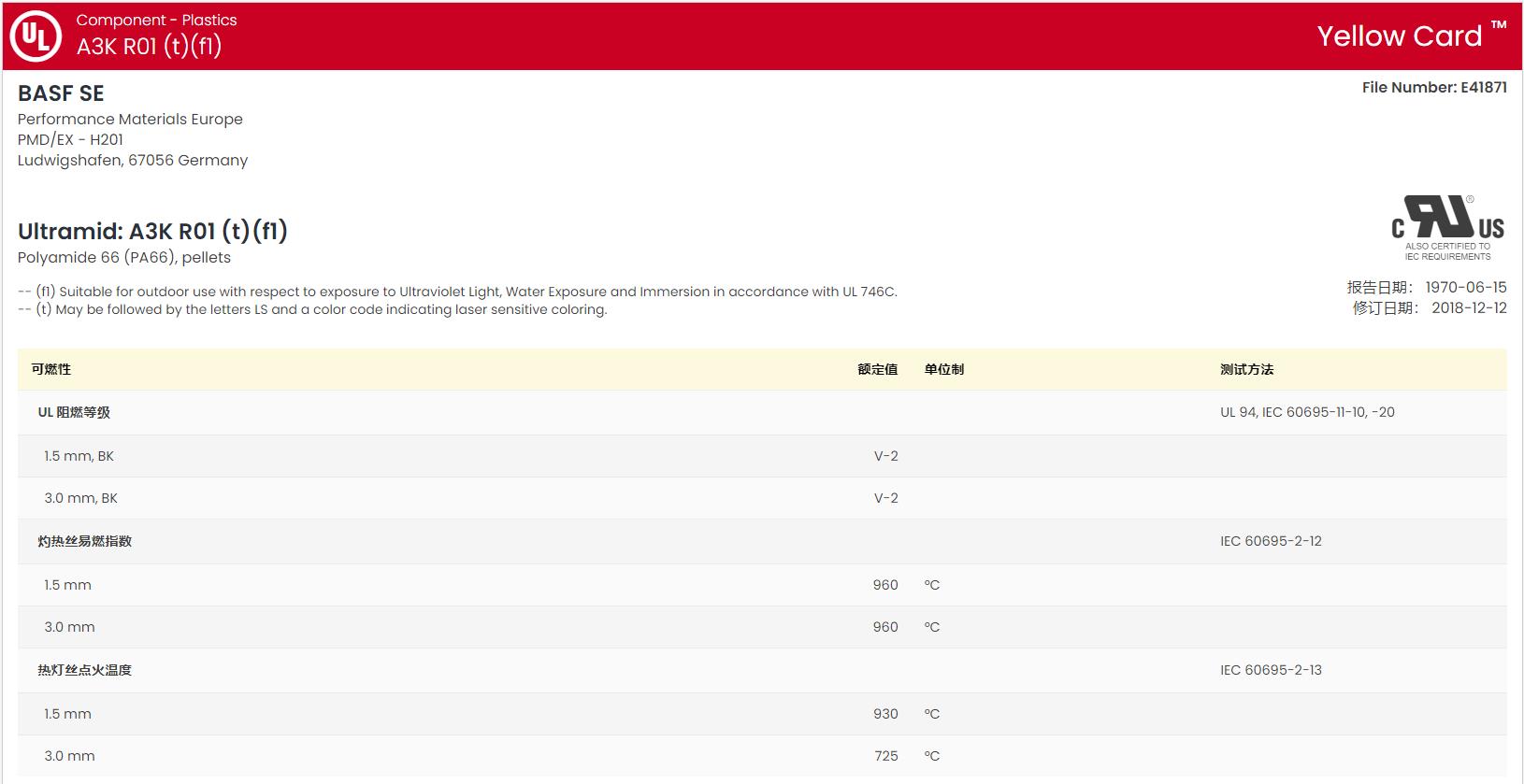The width and height of the screenshot is (1524, 784).
Task: Click Performance Materials Europe address line
Action: [x=130, y=119]
